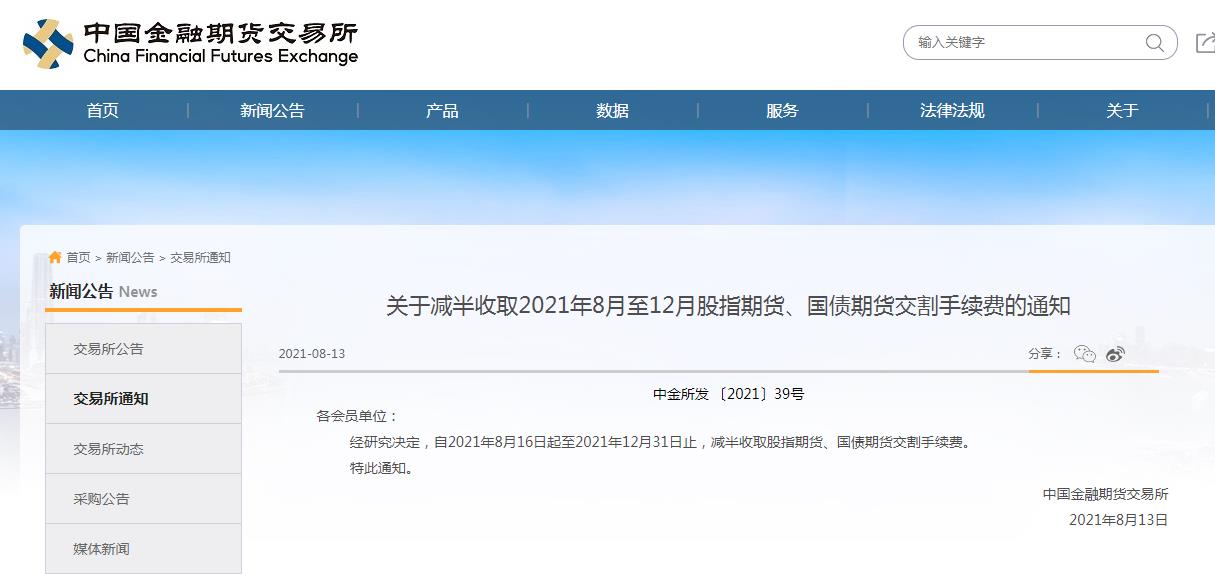Click the 分享 label
Viewport: 1215px width, 578px height.
(1046, 354)
